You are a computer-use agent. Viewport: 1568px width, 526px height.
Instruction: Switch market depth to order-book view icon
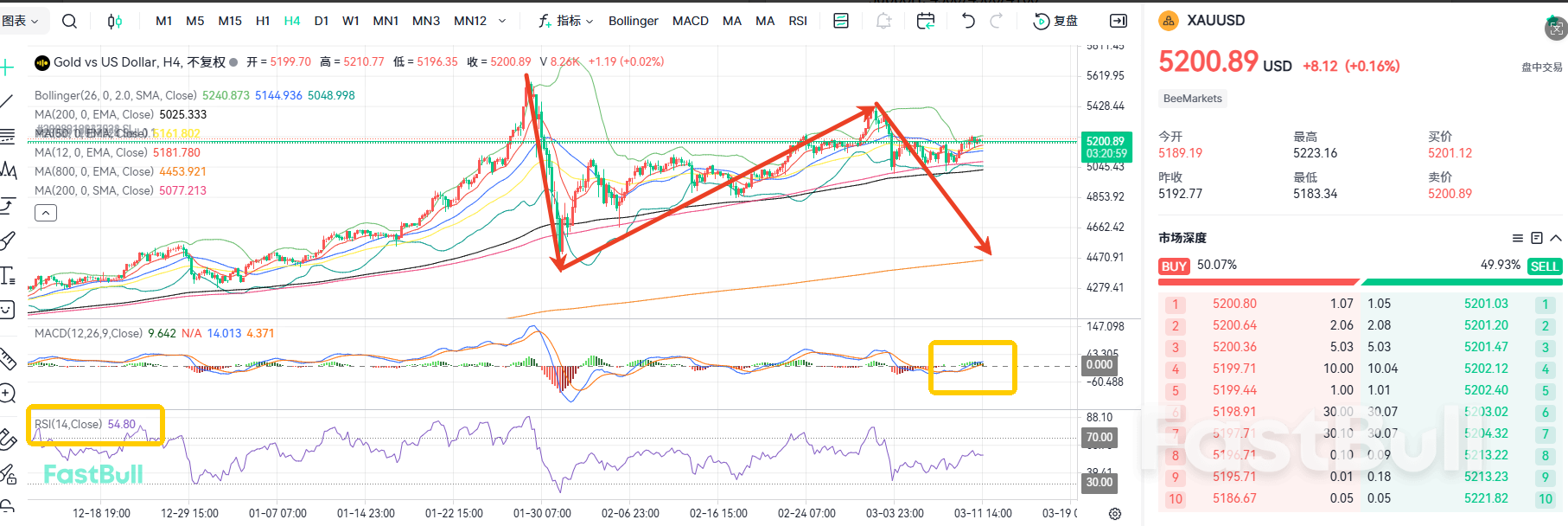pos(1536,238)
